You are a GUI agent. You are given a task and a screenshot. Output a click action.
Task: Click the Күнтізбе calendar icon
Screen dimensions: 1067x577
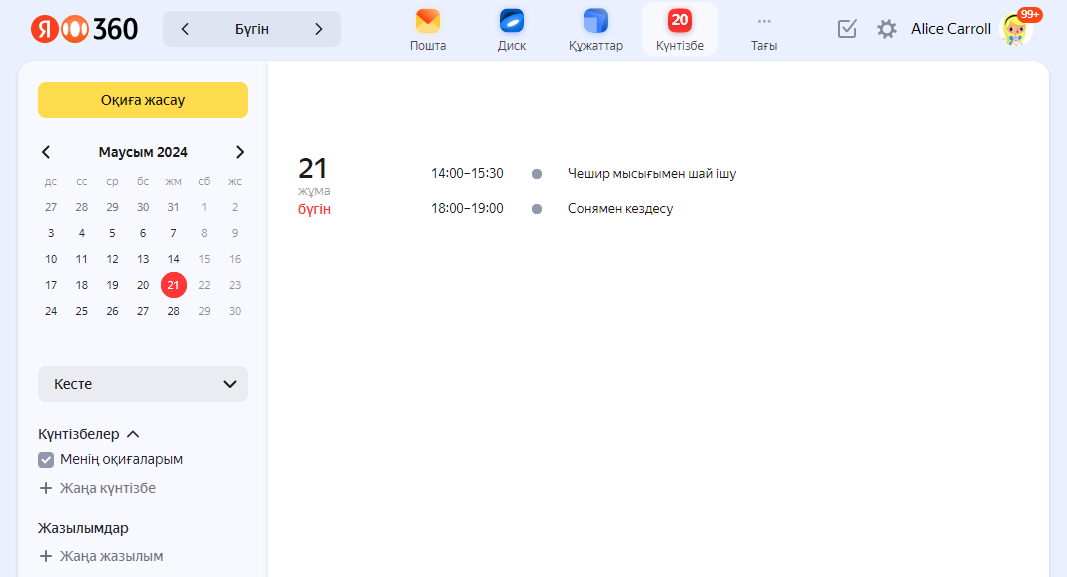pos(679,21)
